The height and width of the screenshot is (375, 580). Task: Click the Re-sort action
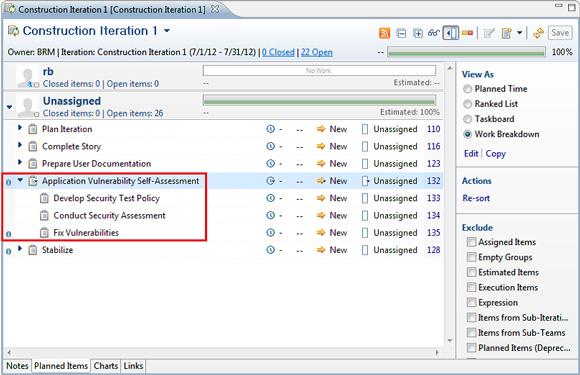(x=476, y=198)
